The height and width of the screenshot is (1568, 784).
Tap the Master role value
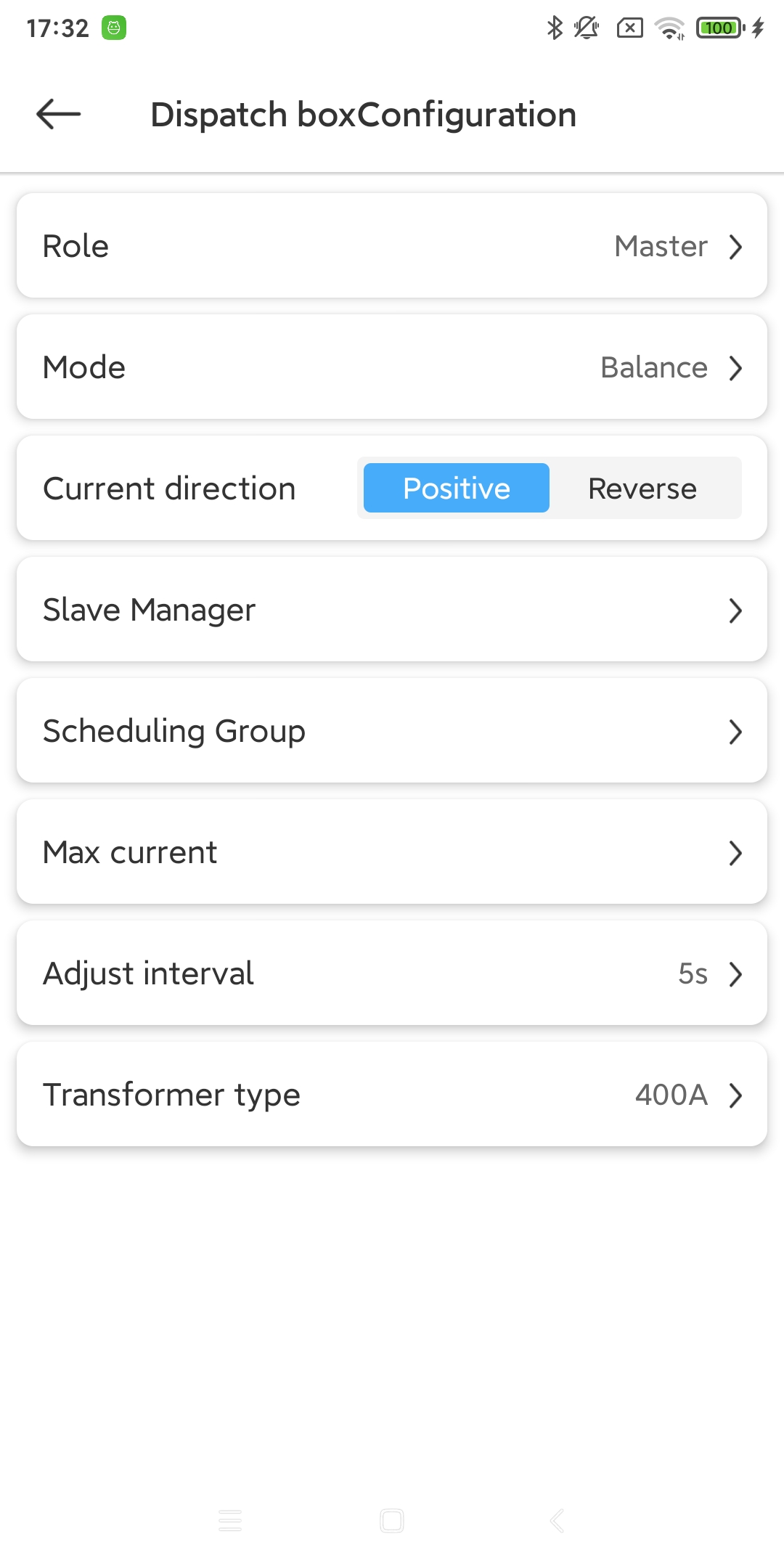point(661,247)
